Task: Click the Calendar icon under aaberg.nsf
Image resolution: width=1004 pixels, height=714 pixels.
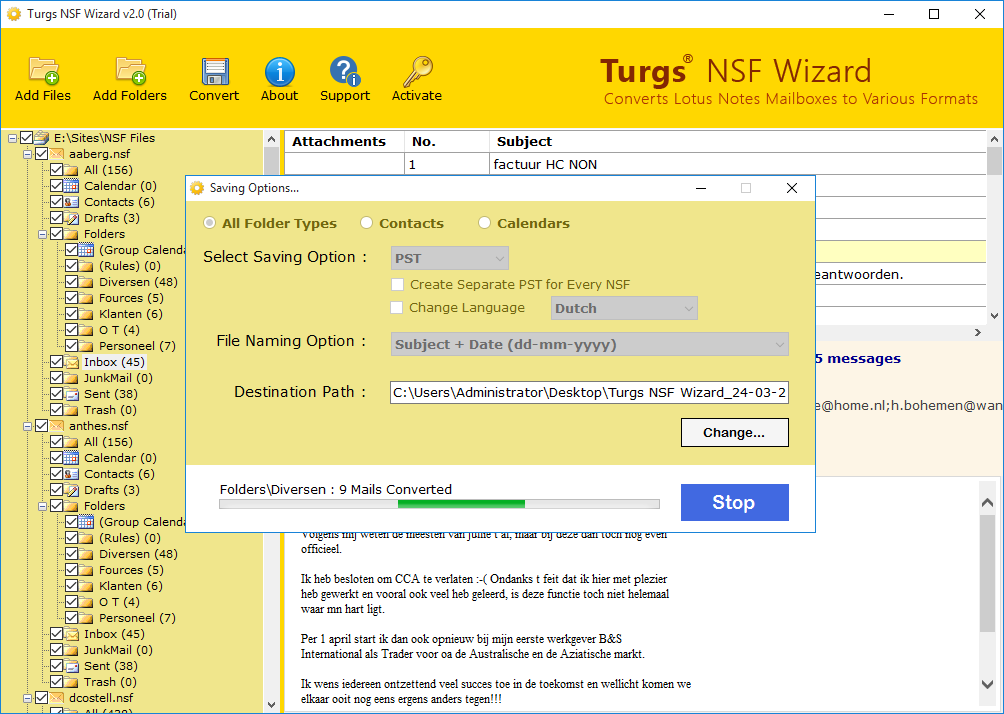Action: tap(72, 186)
